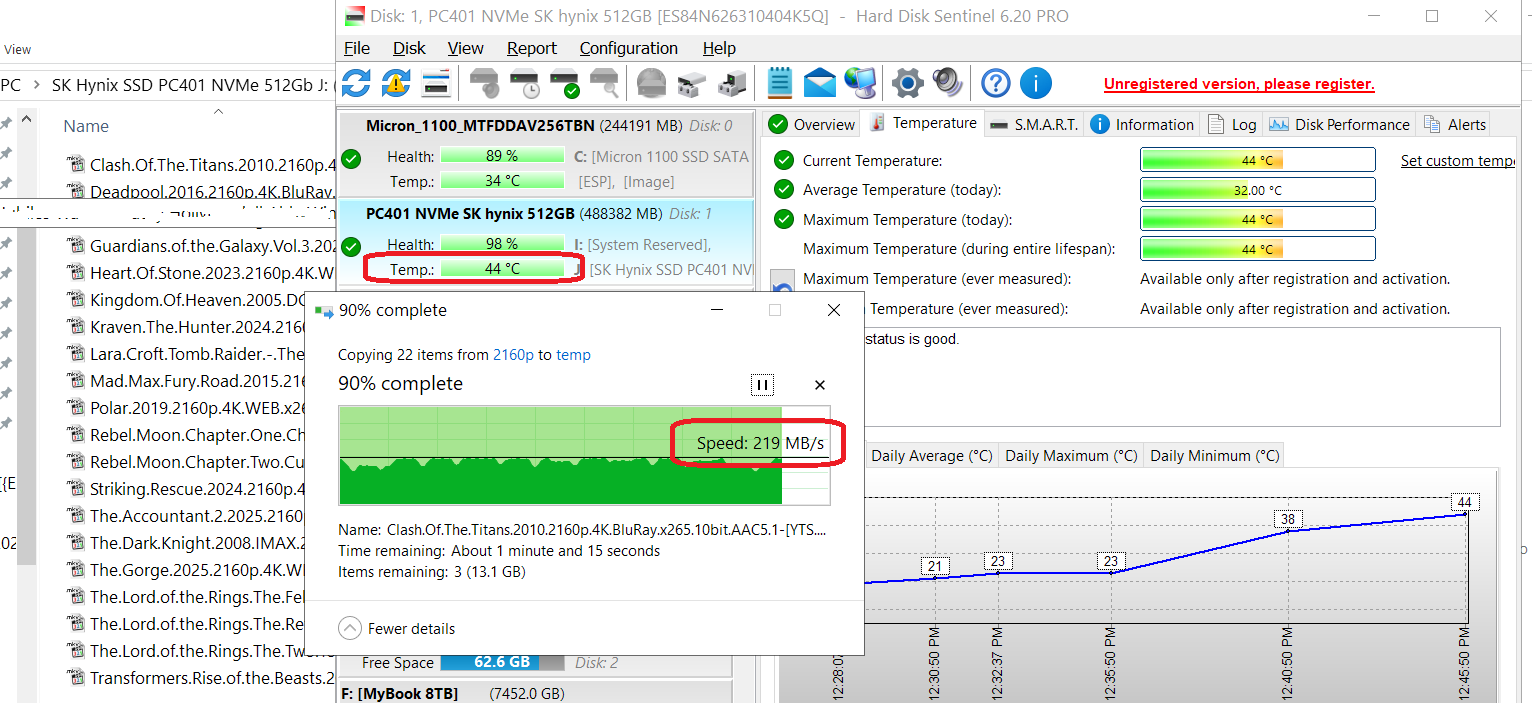Switch to the S.M.A.R.T. tab
Viewport: 1532px width, 703px height.
[x=1034, y=125]
